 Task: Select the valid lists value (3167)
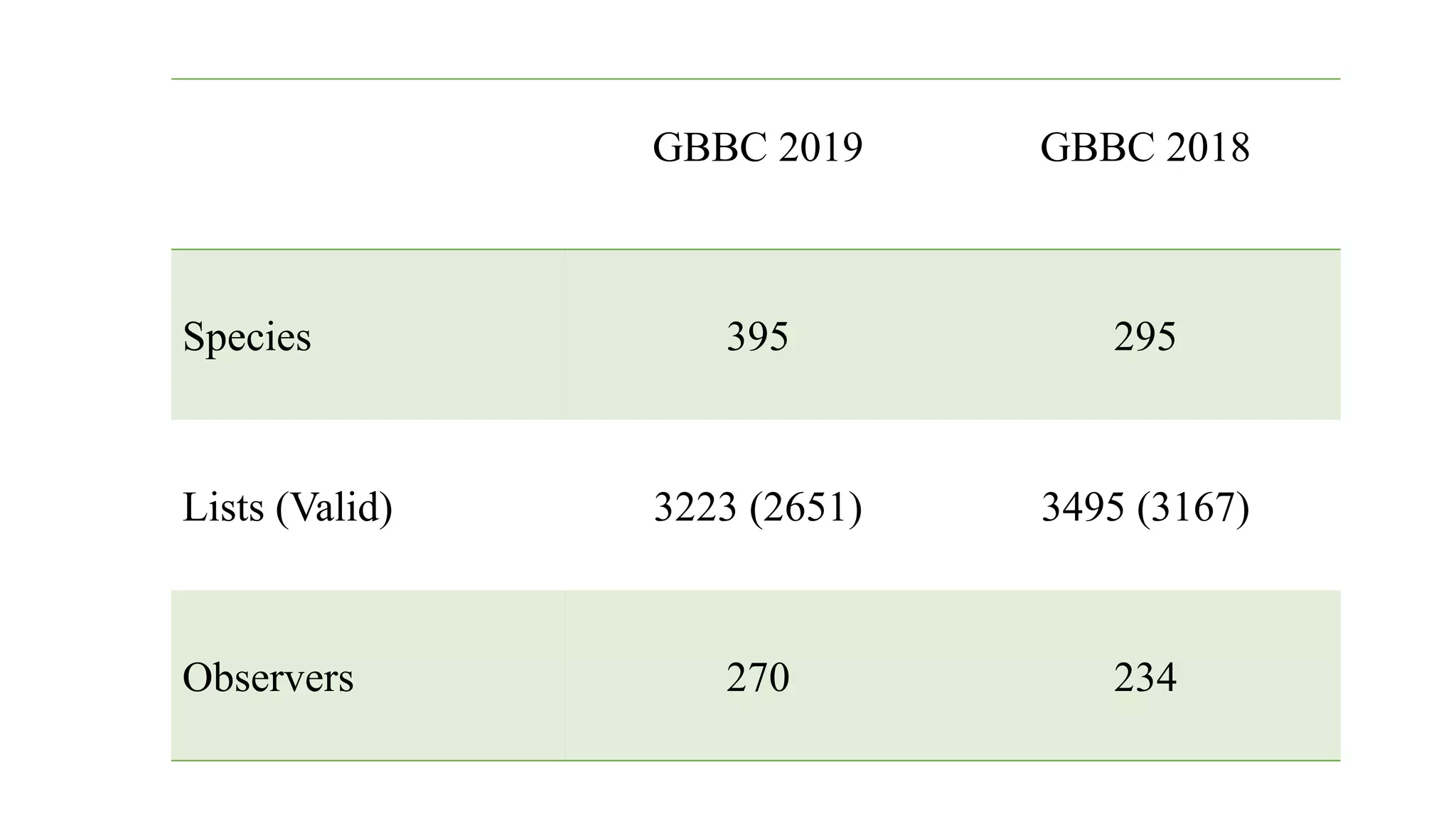pyautogui.click(x=1193, y=508)
